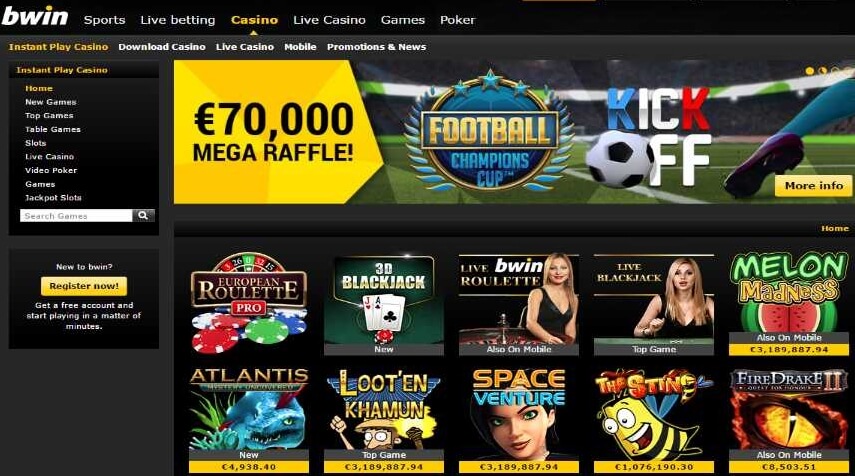The height and width of the screenshot is (476, 855).
Task: Select Table Games in sidebar
Action: click(53, 129)
